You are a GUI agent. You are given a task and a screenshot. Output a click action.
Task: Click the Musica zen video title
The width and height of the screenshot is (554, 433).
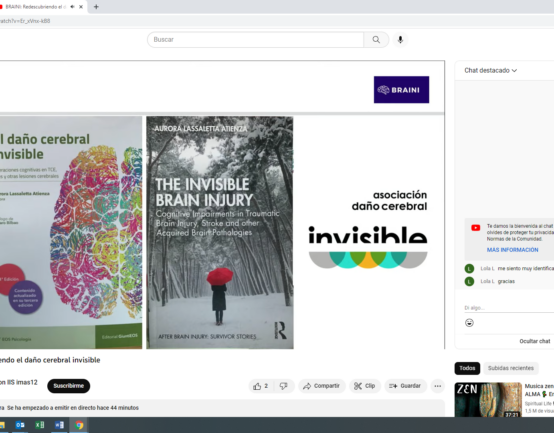click(539, 390)
